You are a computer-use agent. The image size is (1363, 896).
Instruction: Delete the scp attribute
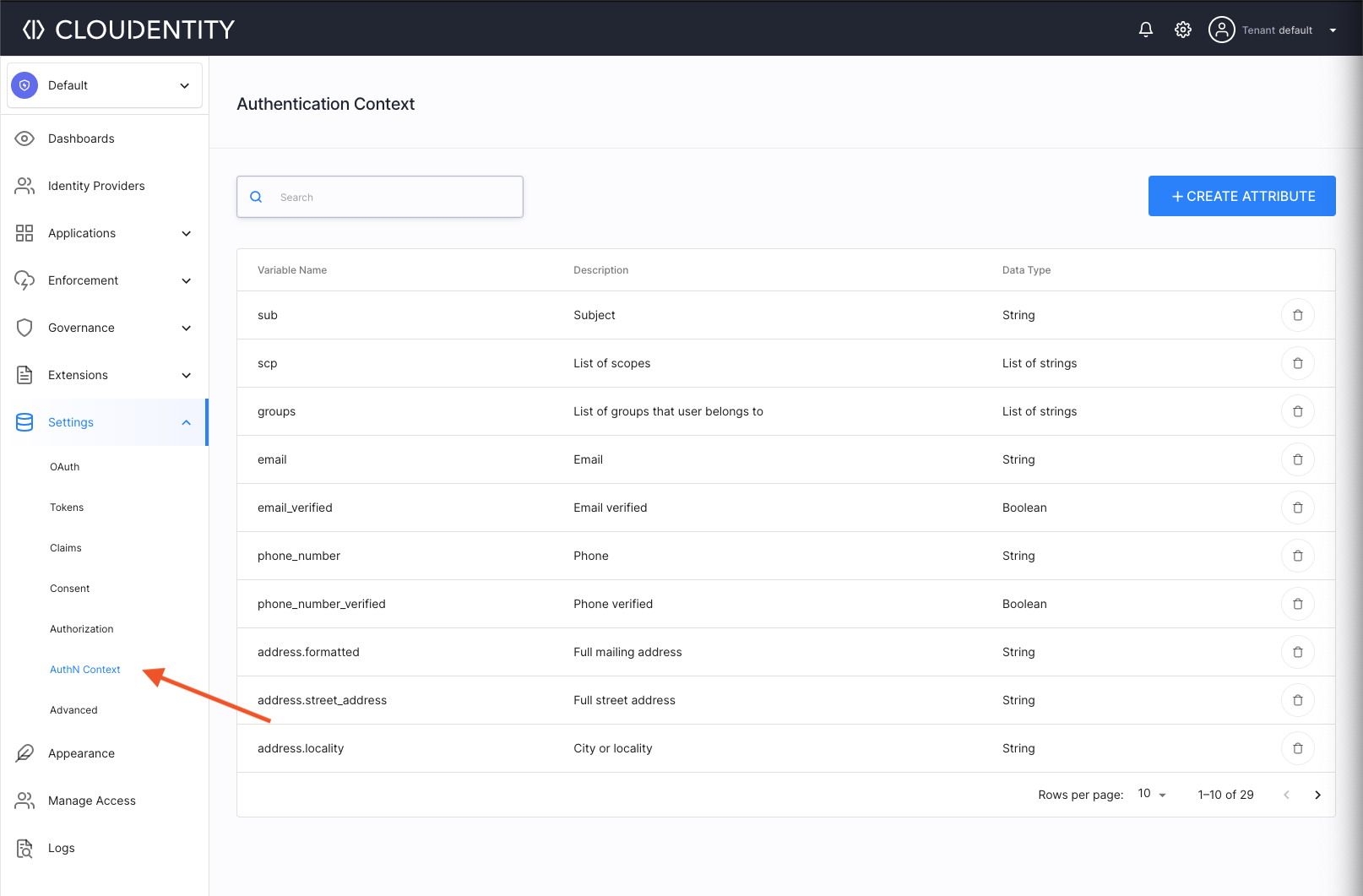pos(1298,363)
